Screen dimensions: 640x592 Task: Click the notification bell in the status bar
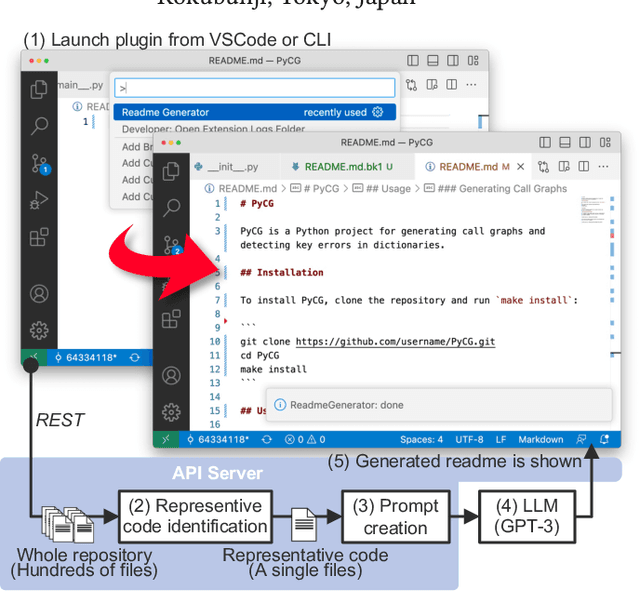coord(605,438)
